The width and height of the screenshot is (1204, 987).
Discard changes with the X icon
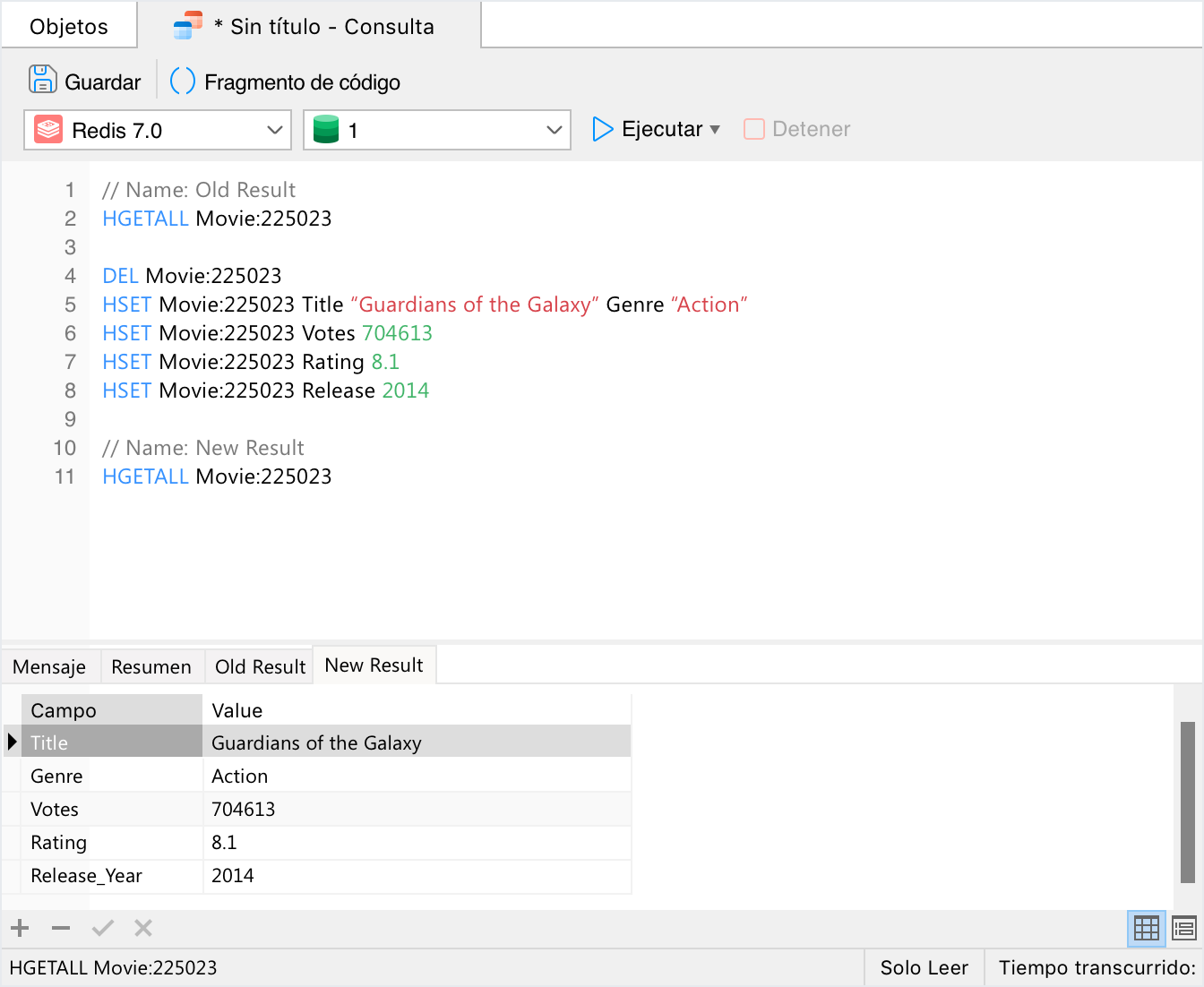(143, 928)
